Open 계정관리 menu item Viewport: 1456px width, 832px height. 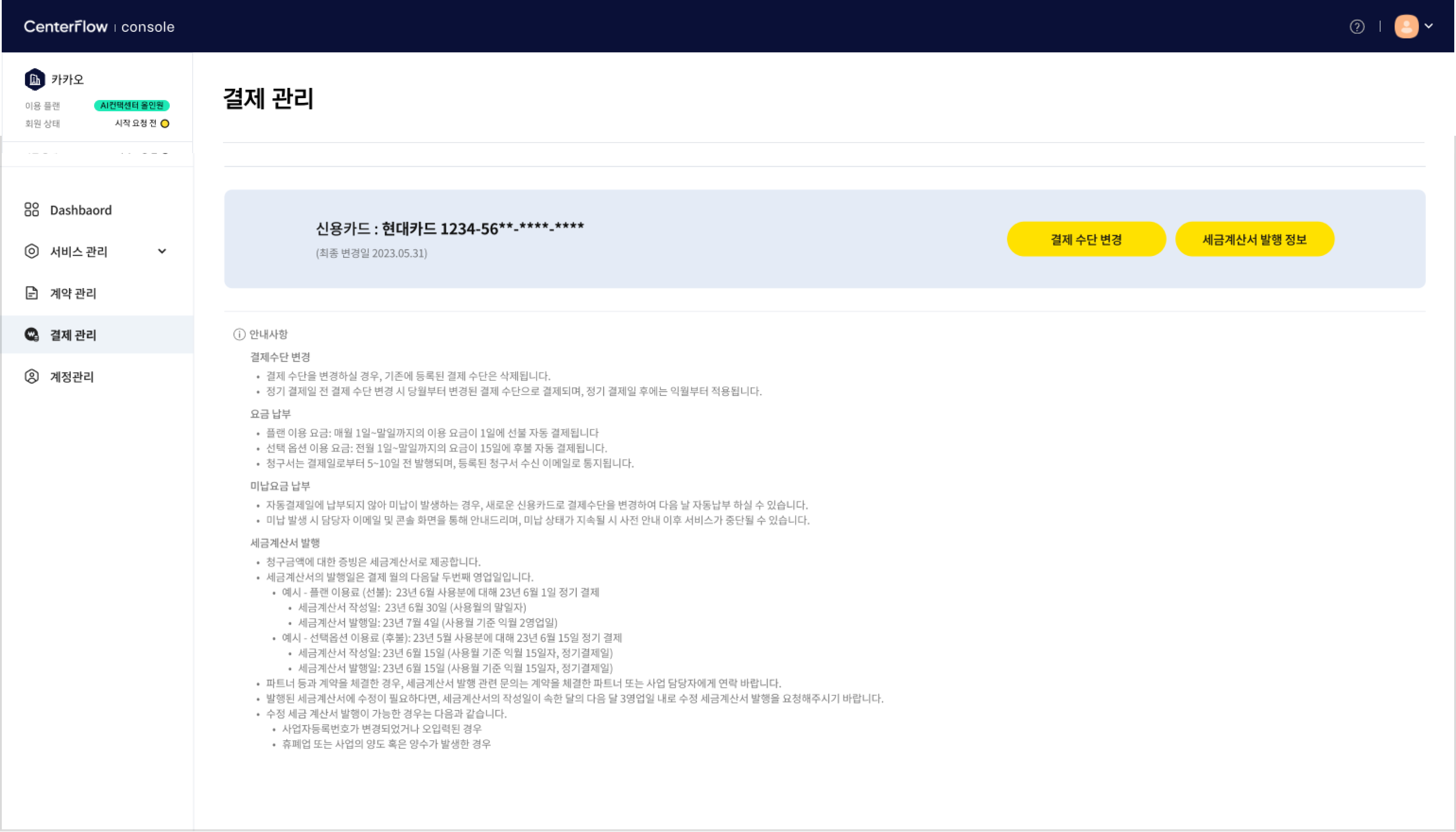72,377
